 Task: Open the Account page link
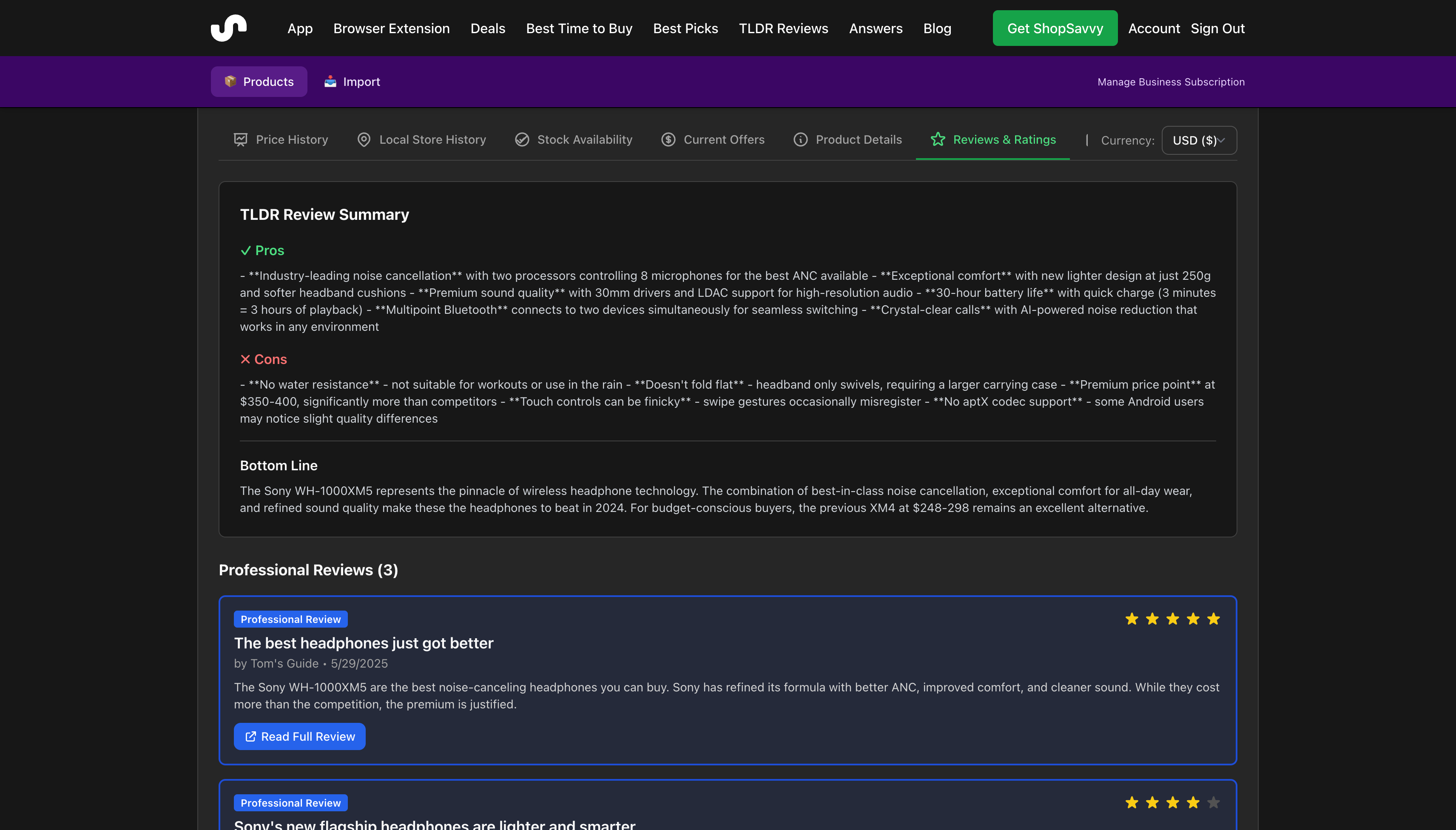(x=1154, y=28)
